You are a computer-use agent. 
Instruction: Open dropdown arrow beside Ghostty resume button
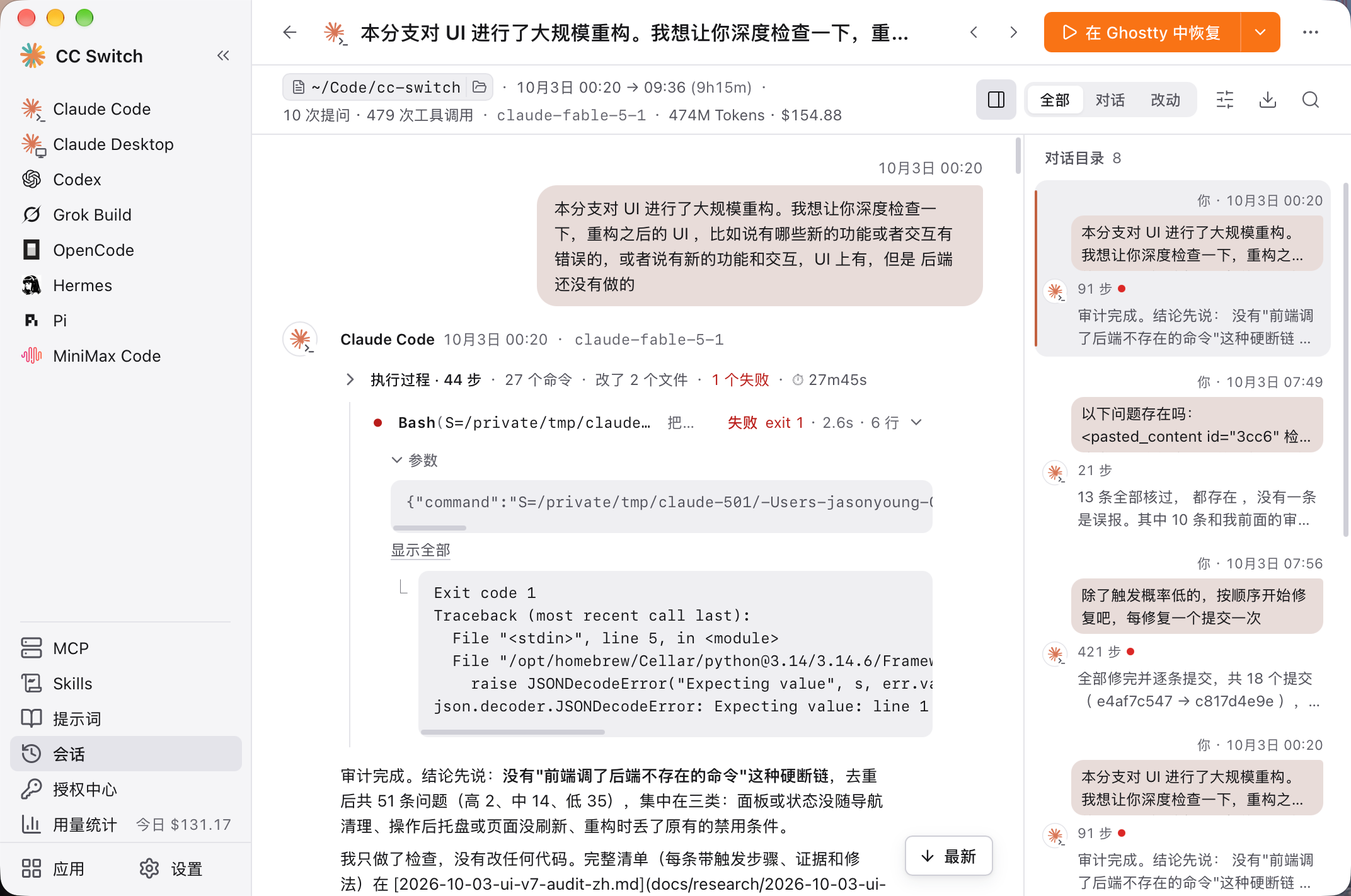[1260, 32]
